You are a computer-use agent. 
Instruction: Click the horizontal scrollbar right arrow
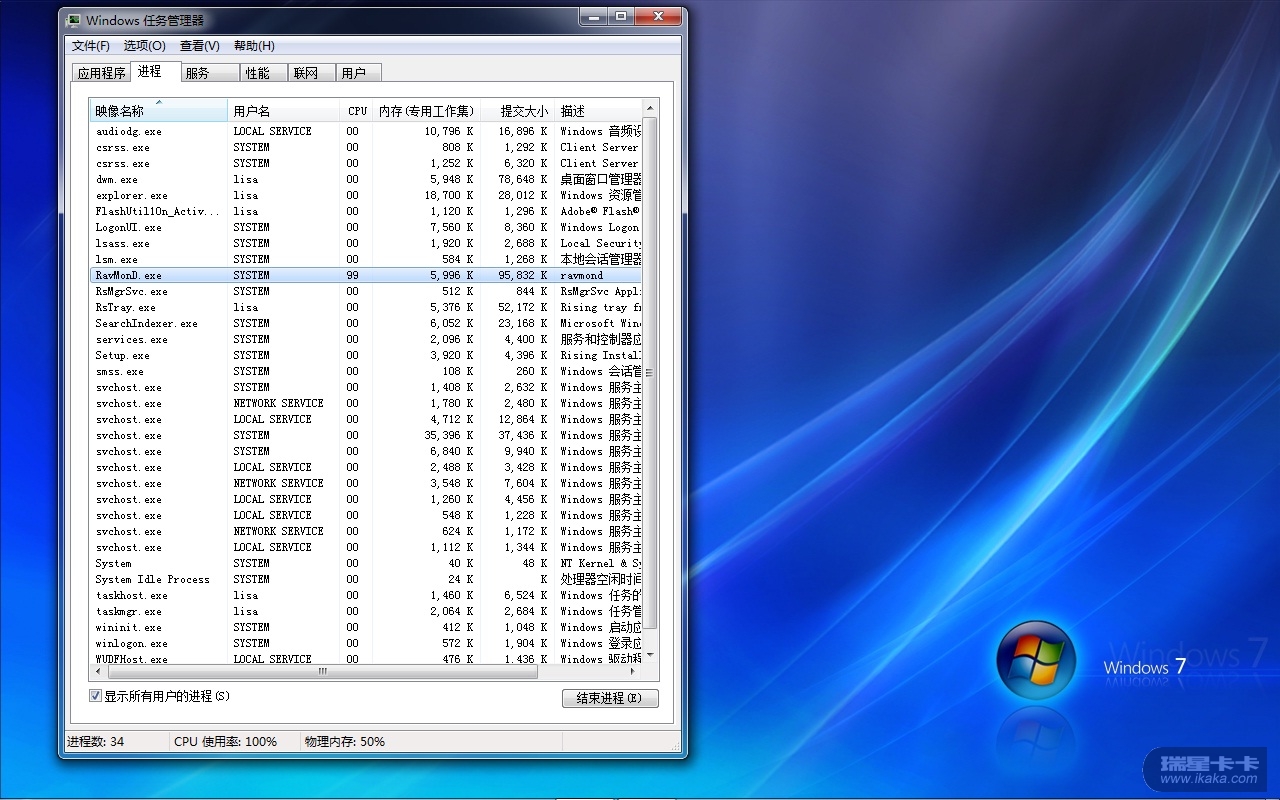[634, 672]
